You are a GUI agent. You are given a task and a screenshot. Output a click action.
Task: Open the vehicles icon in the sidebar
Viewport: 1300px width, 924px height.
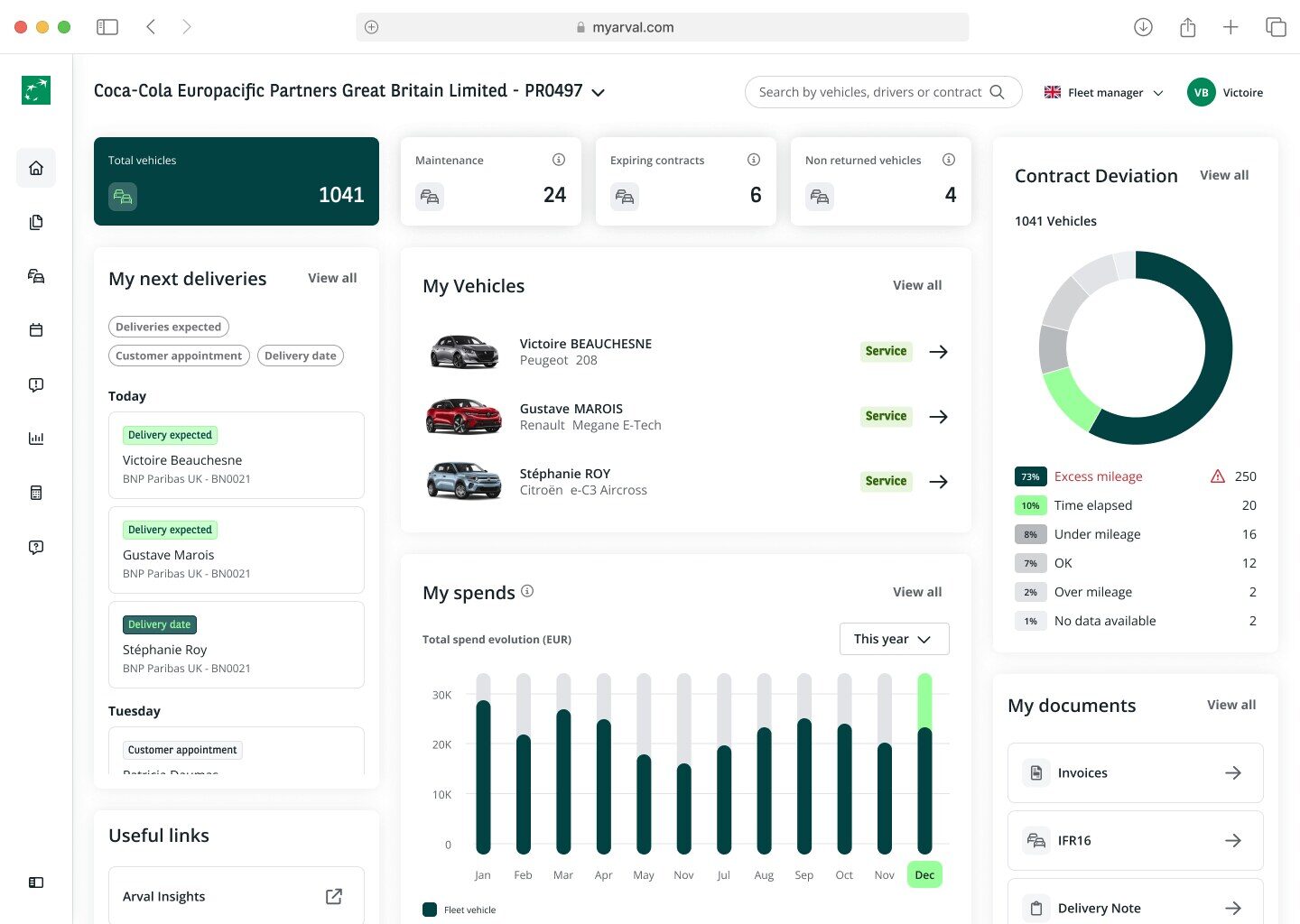pos(36,276)
